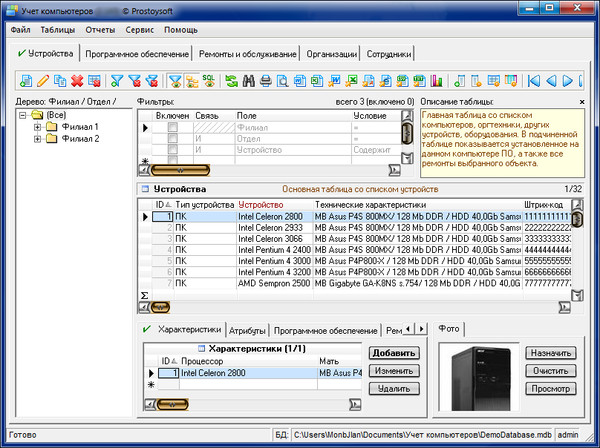Enable the Устройство filter checkbox

point(172,149)
